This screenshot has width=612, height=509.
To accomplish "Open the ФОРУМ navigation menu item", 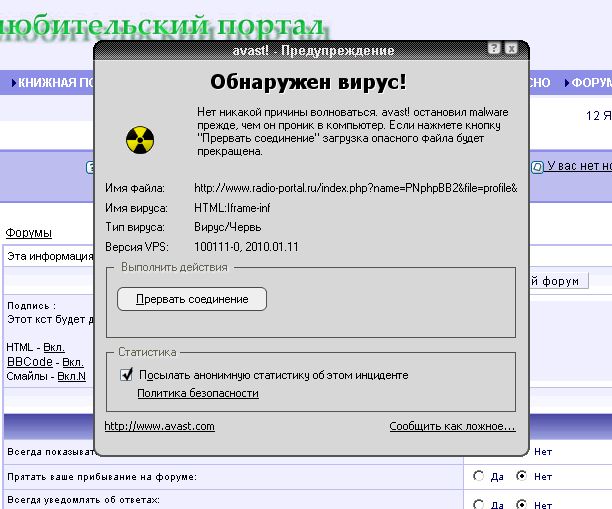I will click(589, 83).
